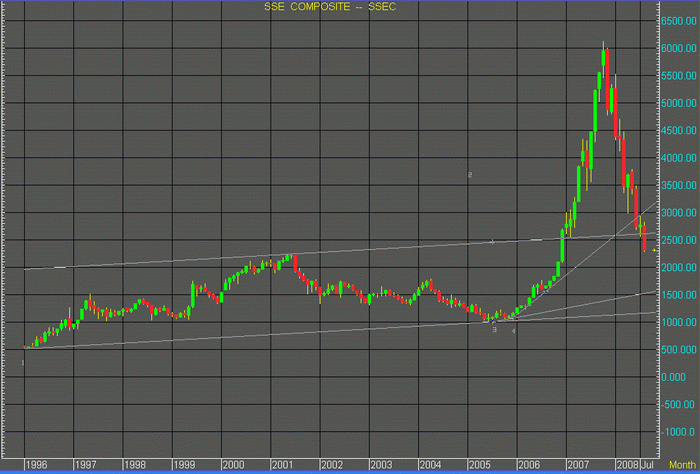Image resolution: width=700 pixels, height=474 pixels.
Task: Select the 2007 year label
Action: tap(578, 465)
